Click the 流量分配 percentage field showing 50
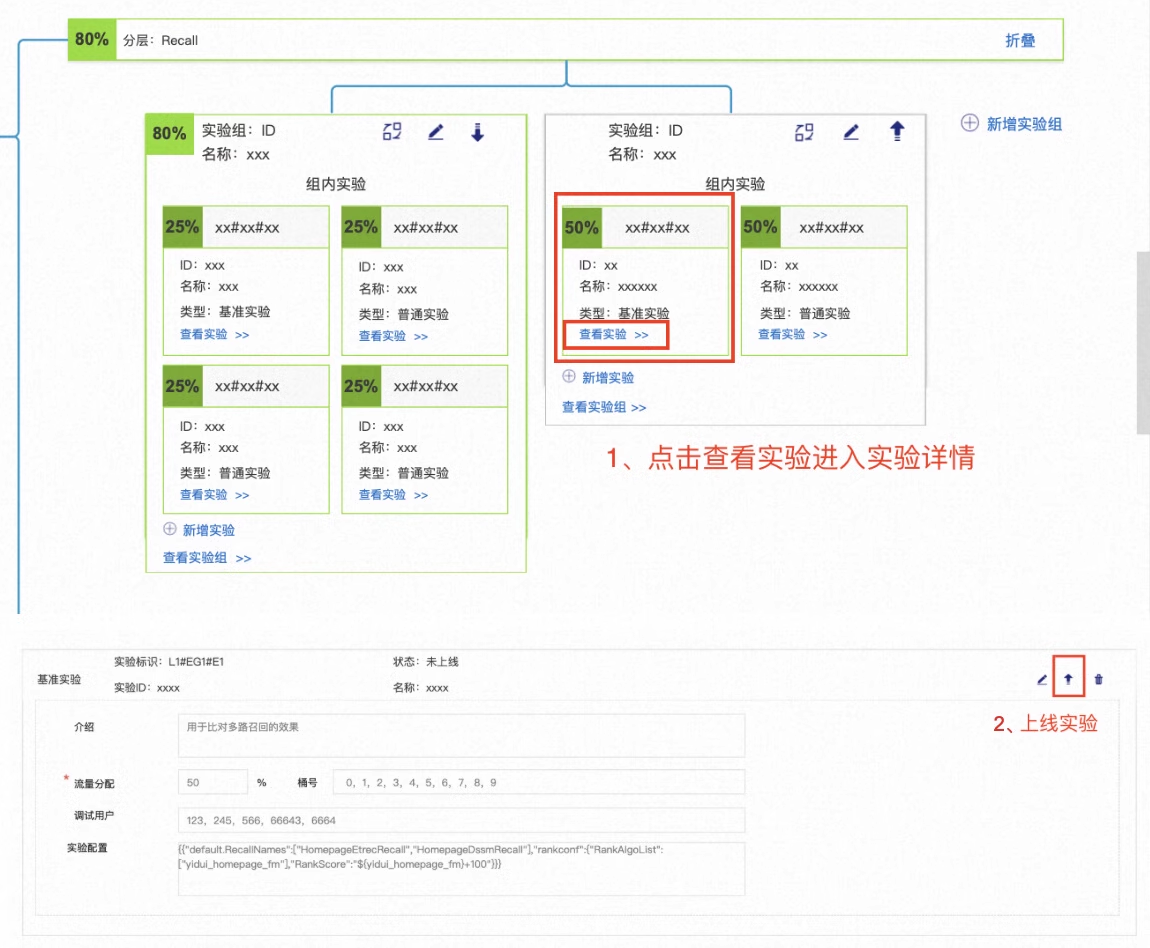This screenshot has height=948, width=1150. click(x=213, y=782)
